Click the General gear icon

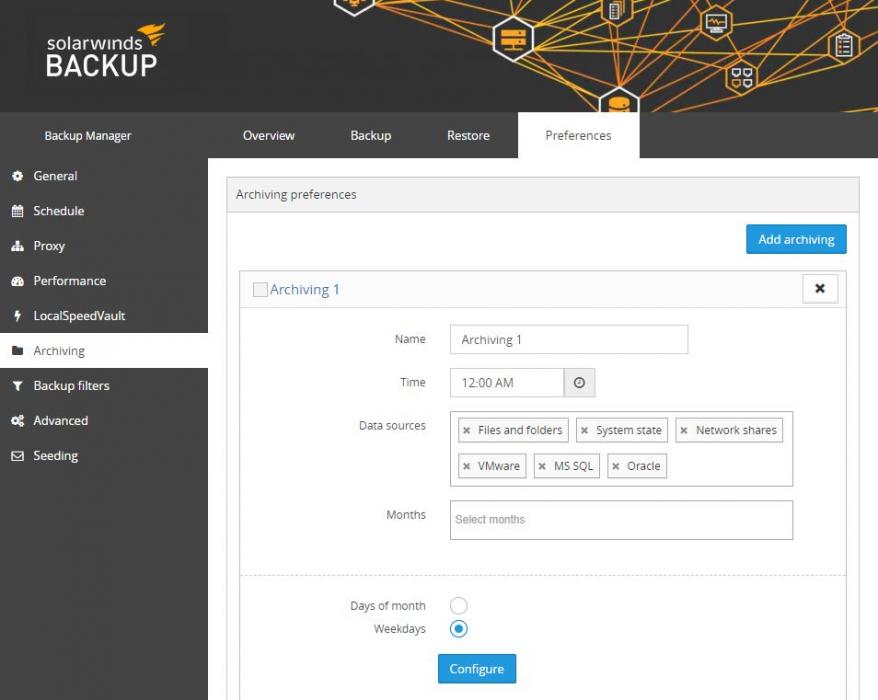(x=17, y=176)
